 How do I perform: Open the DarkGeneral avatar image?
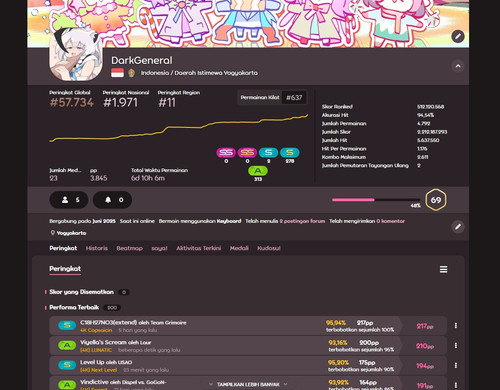point(76,54)
